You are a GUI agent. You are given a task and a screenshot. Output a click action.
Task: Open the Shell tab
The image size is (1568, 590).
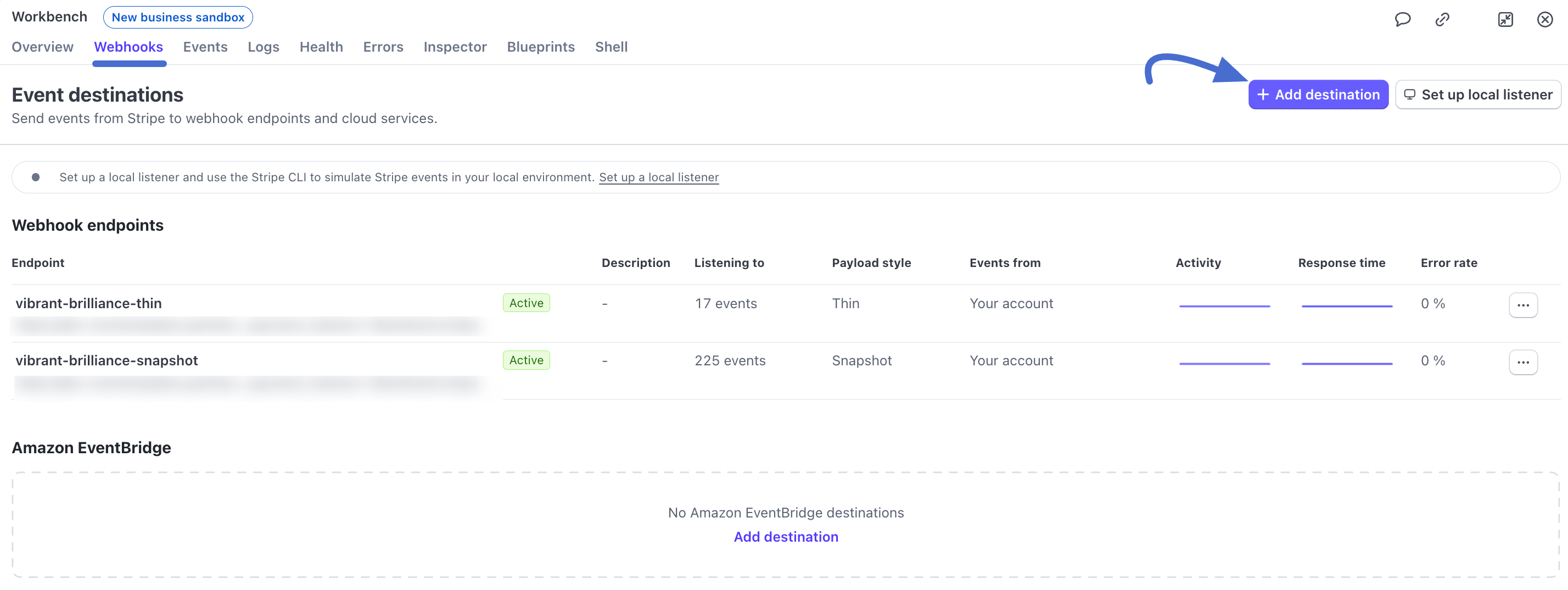(x=611, y=47)
